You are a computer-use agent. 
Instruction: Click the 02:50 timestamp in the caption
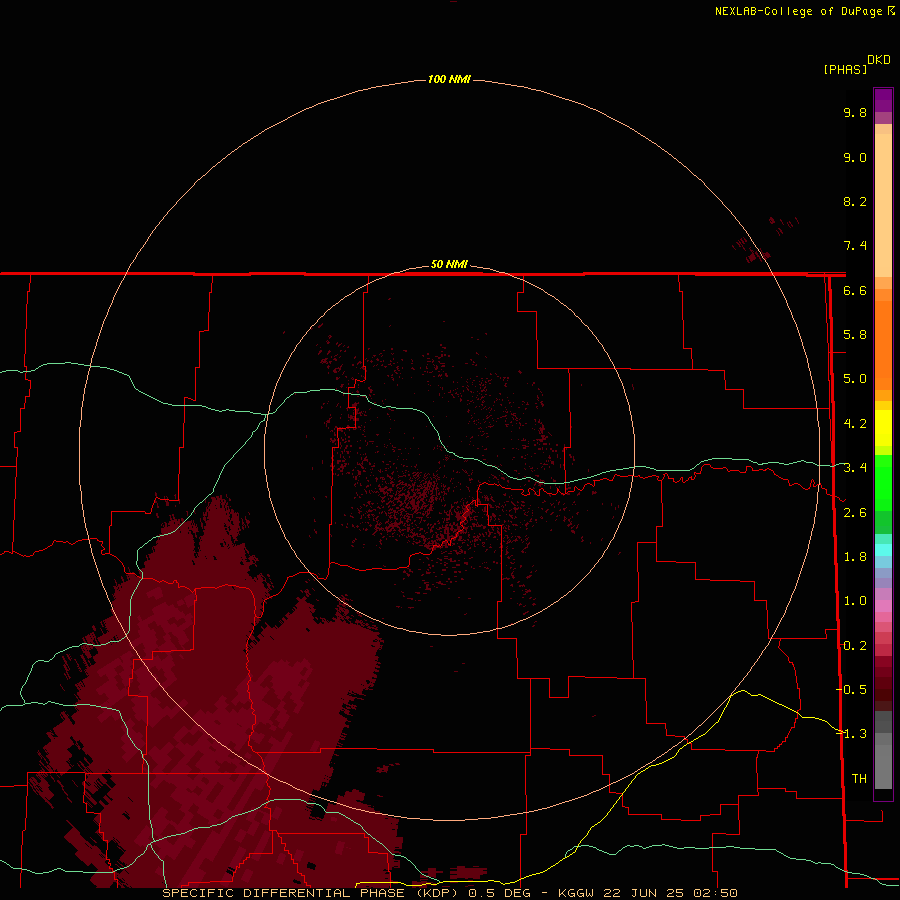pos(715,893)
